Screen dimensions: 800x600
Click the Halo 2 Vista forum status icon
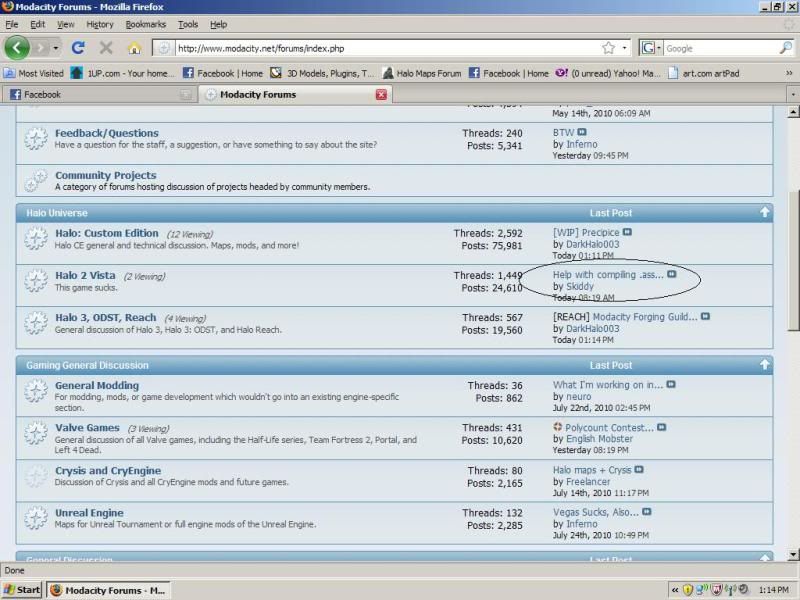click(36, 281)
